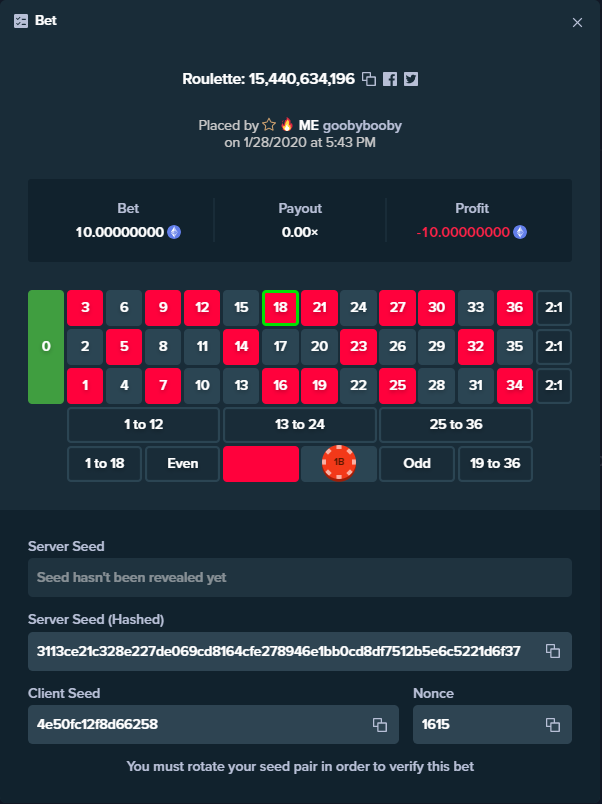Share the bet on Twitter
602x804 pixels.
click(x=411, y=79)
